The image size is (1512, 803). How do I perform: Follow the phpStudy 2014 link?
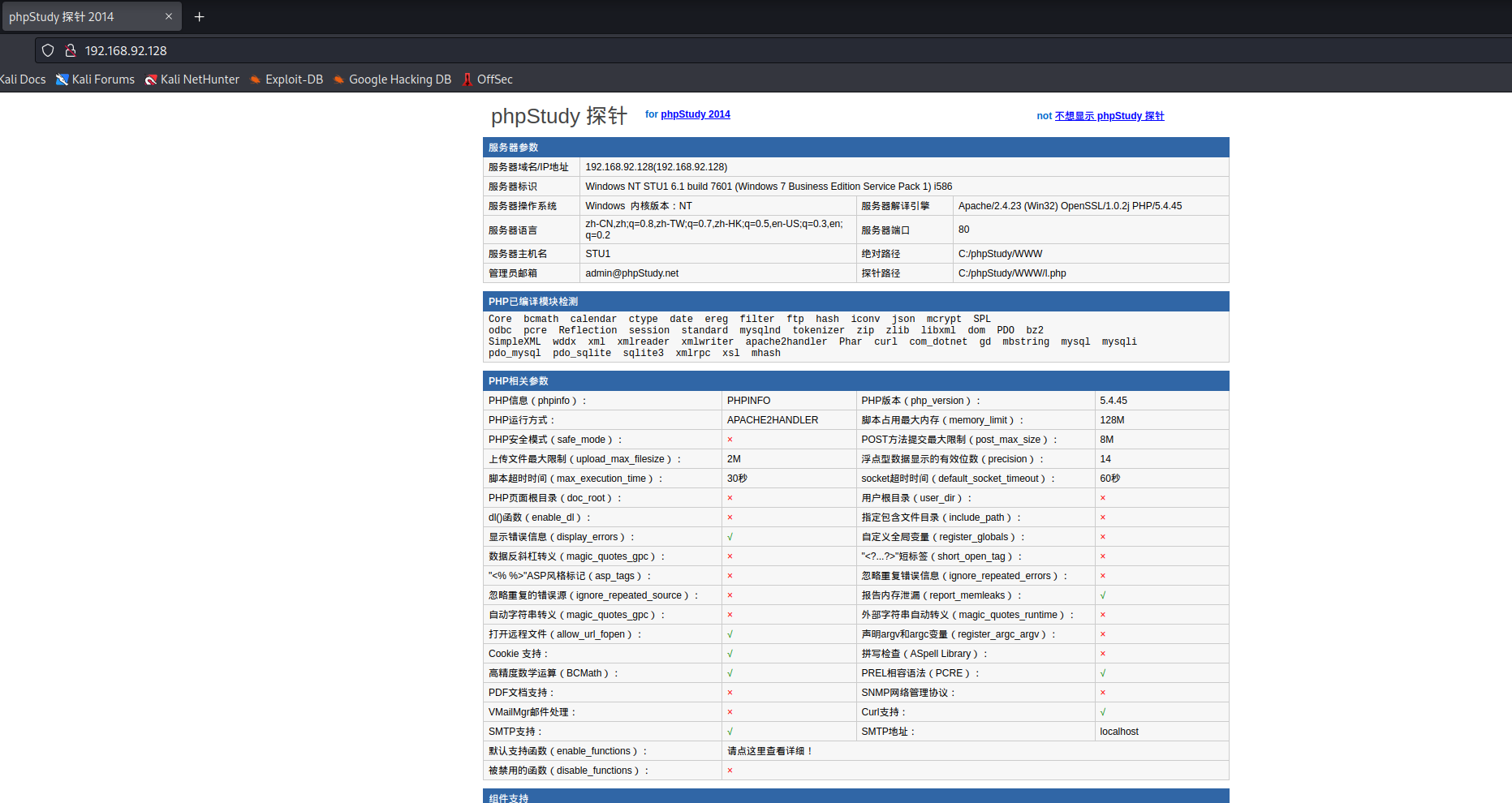coord(695,114)
